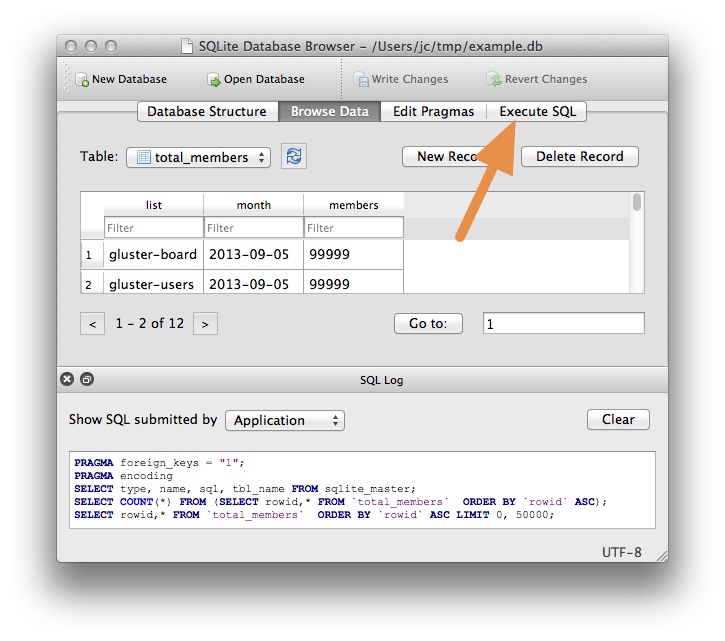
Task: Click the table's vertical scrollbar handle
Action: coord(637,202)
